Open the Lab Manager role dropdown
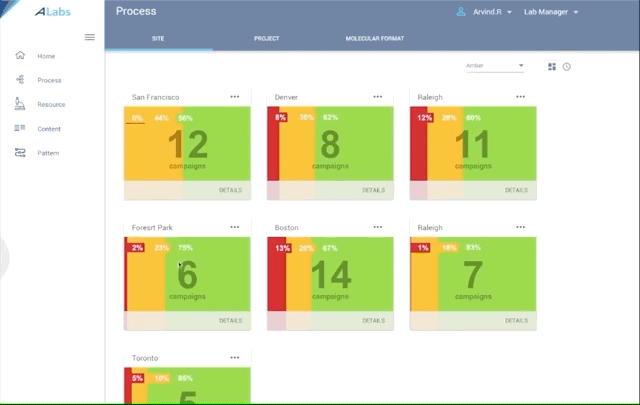 (551, 12)
